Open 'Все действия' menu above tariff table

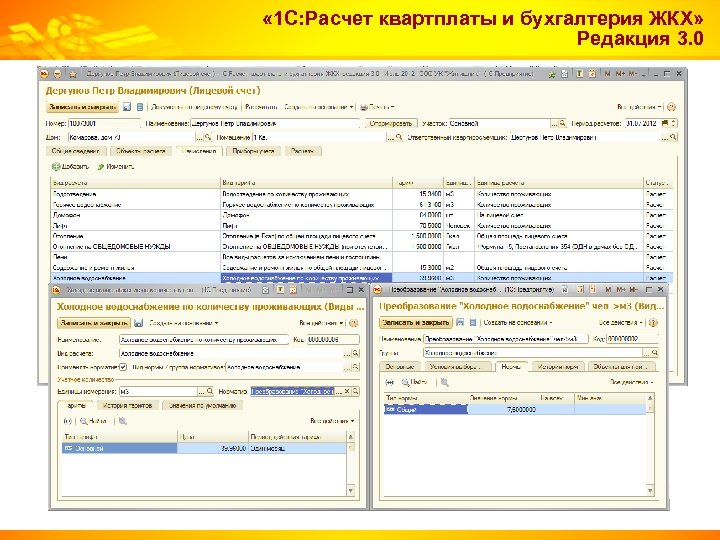pyautogui.click(x=332, y=421)
